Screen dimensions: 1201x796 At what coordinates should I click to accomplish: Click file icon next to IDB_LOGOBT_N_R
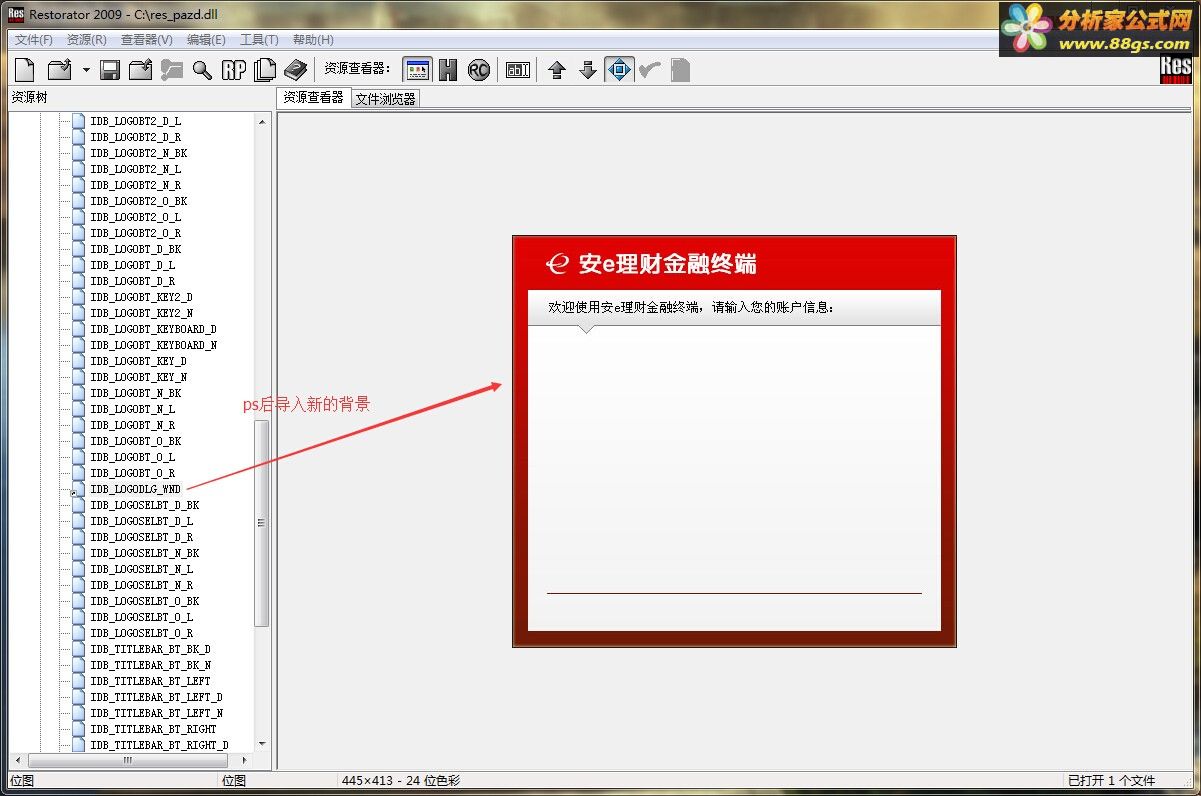point(78,425)
